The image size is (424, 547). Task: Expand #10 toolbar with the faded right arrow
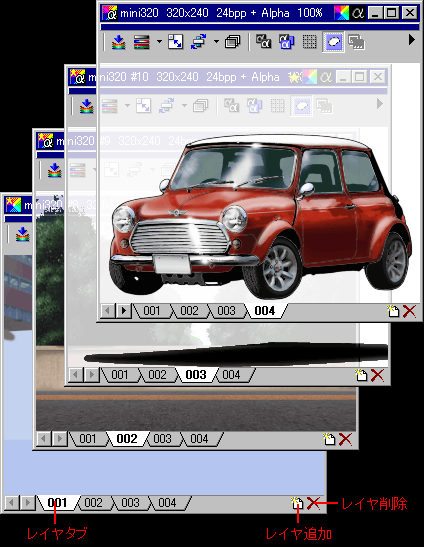point(380,104)
